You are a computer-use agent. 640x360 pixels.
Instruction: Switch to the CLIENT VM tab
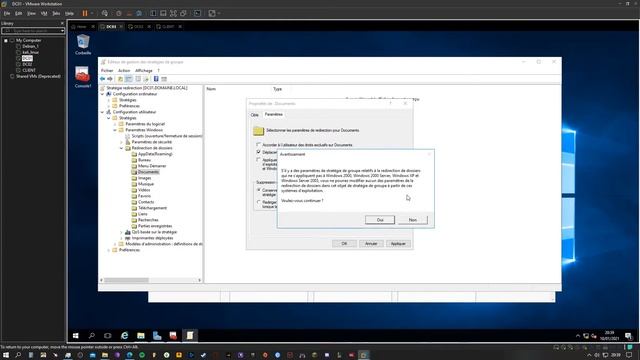click(168, 27)
